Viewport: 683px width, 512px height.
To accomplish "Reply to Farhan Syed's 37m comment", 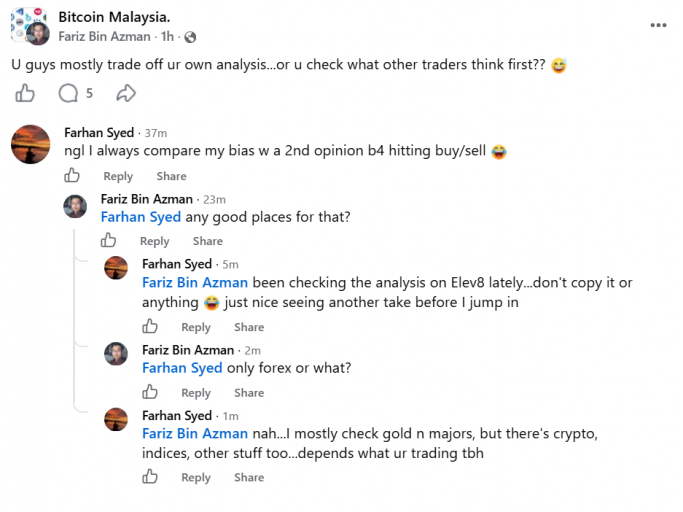I will click(118, 176).
